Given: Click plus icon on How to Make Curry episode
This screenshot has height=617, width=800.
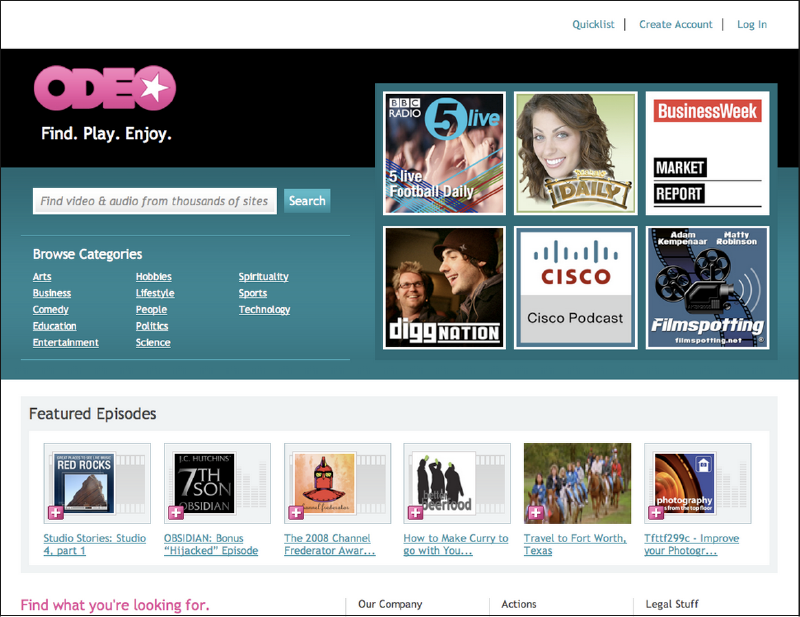Looking at the screenshot, I should click(415, 512).
